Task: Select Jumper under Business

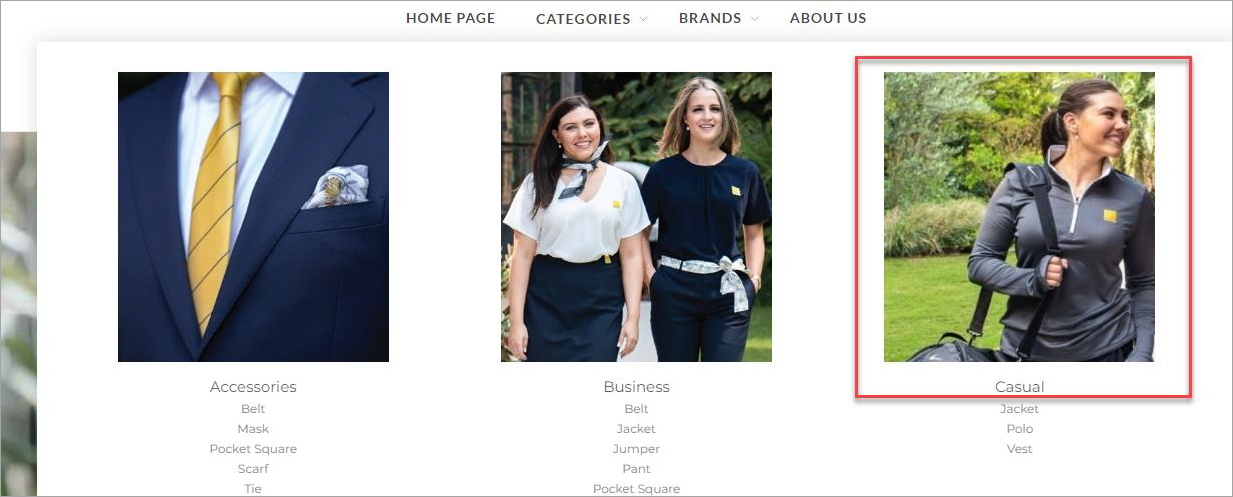Action: point(636,449)
